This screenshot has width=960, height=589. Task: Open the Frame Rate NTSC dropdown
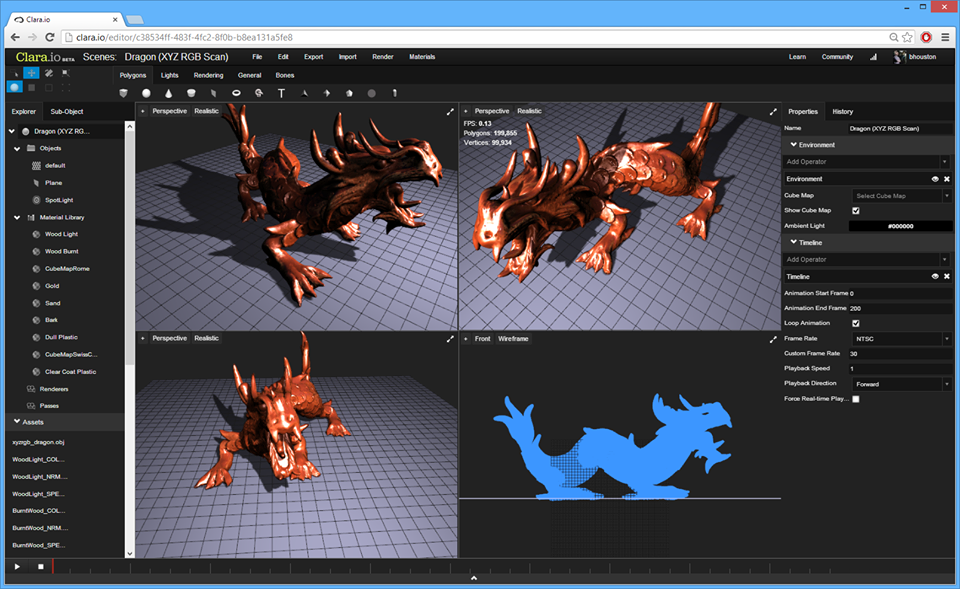point(901,339)
